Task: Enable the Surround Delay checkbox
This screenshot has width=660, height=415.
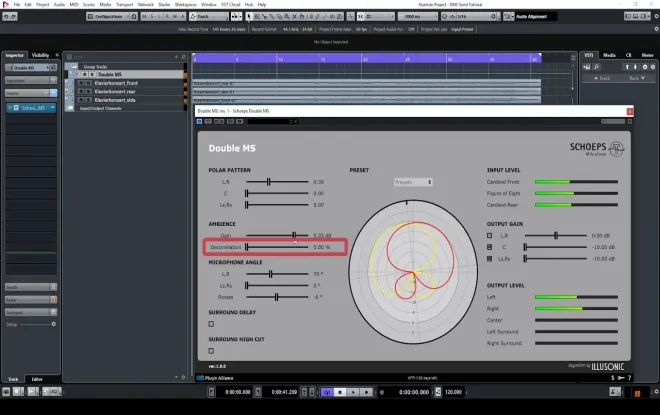Action: coord(211,324)
